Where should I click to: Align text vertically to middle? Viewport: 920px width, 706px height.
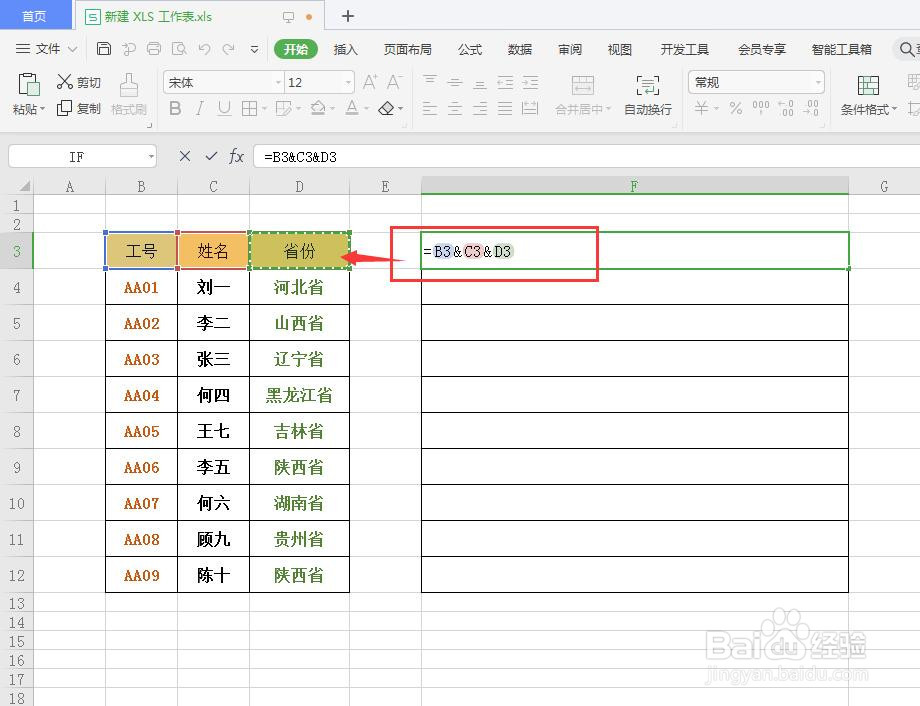(x=455, y=82)
